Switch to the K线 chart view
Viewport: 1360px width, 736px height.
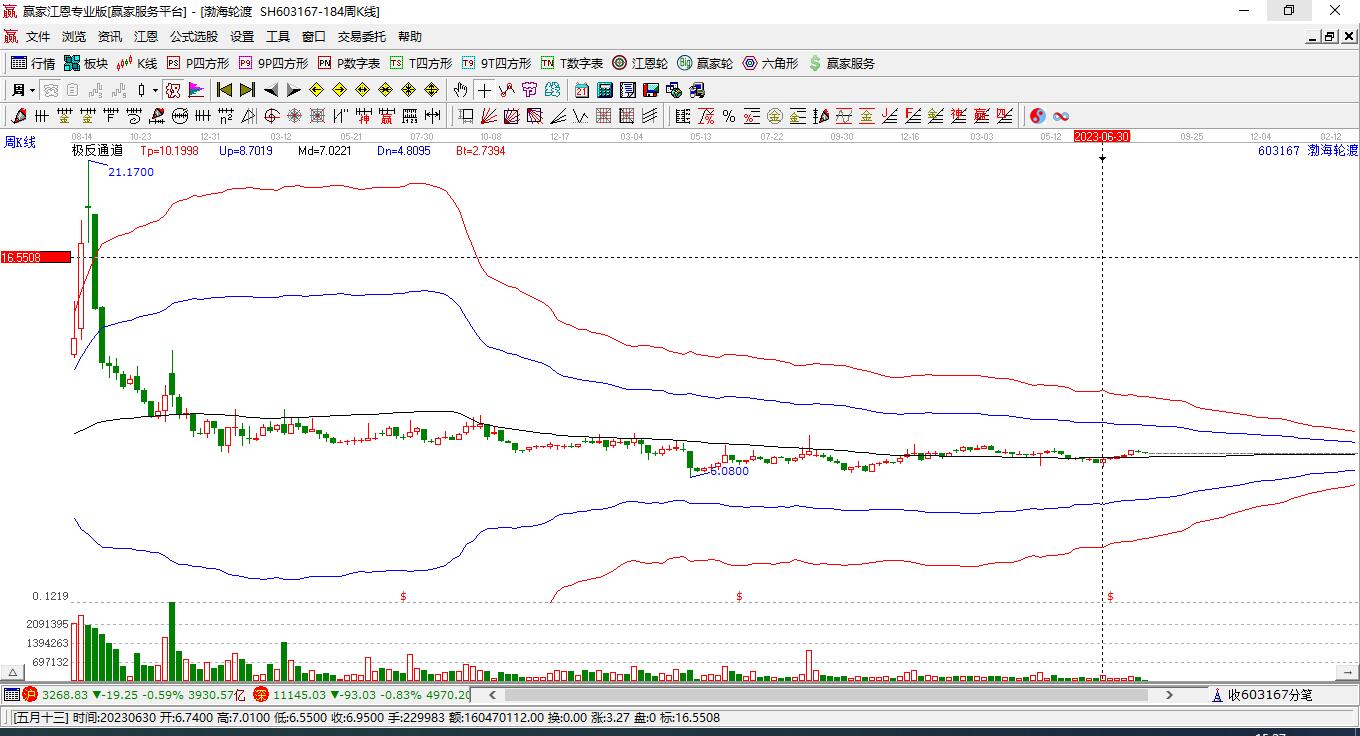point(138,63)
